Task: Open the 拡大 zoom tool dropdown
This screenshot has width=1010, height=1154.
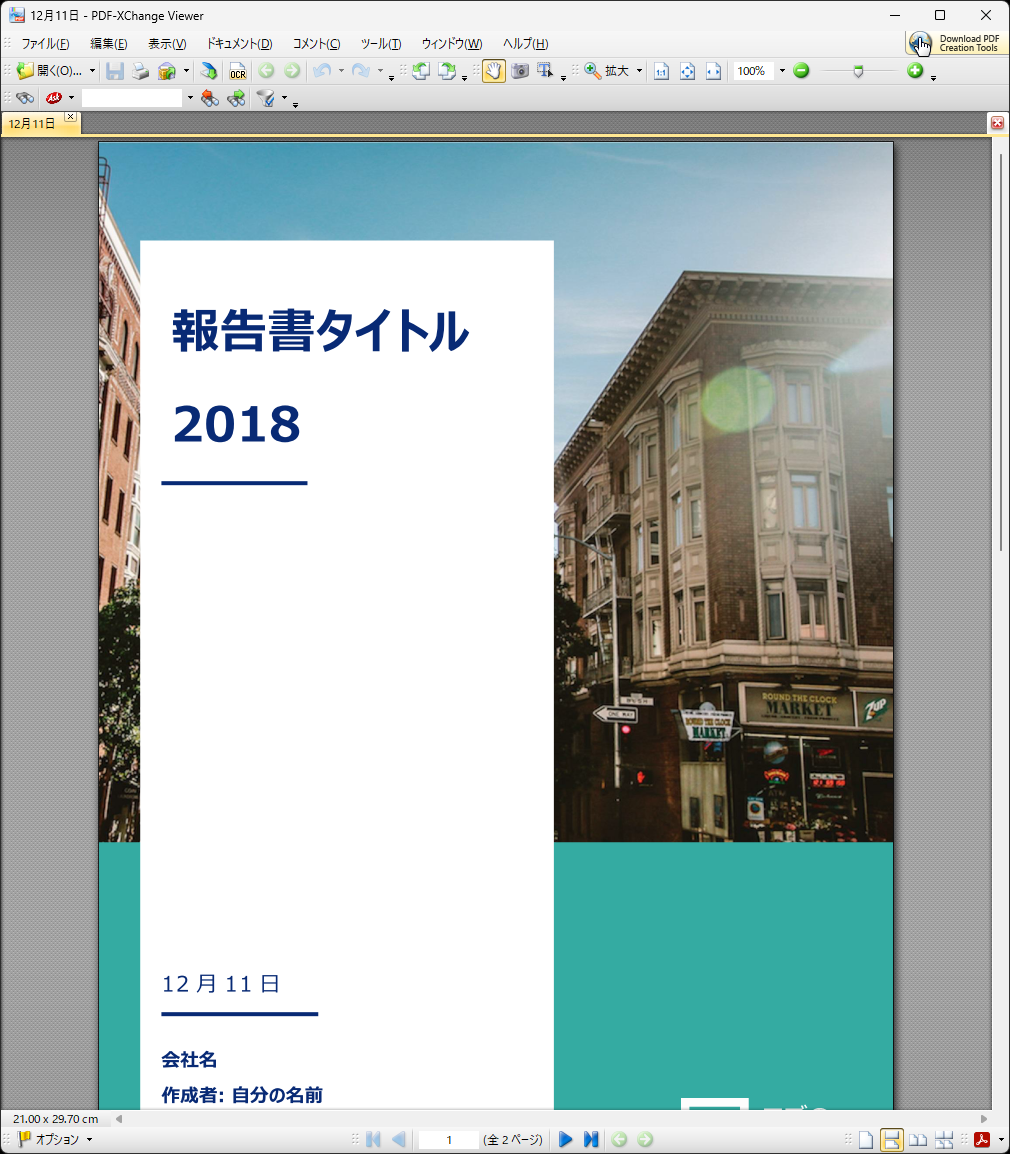Action: 639,71
